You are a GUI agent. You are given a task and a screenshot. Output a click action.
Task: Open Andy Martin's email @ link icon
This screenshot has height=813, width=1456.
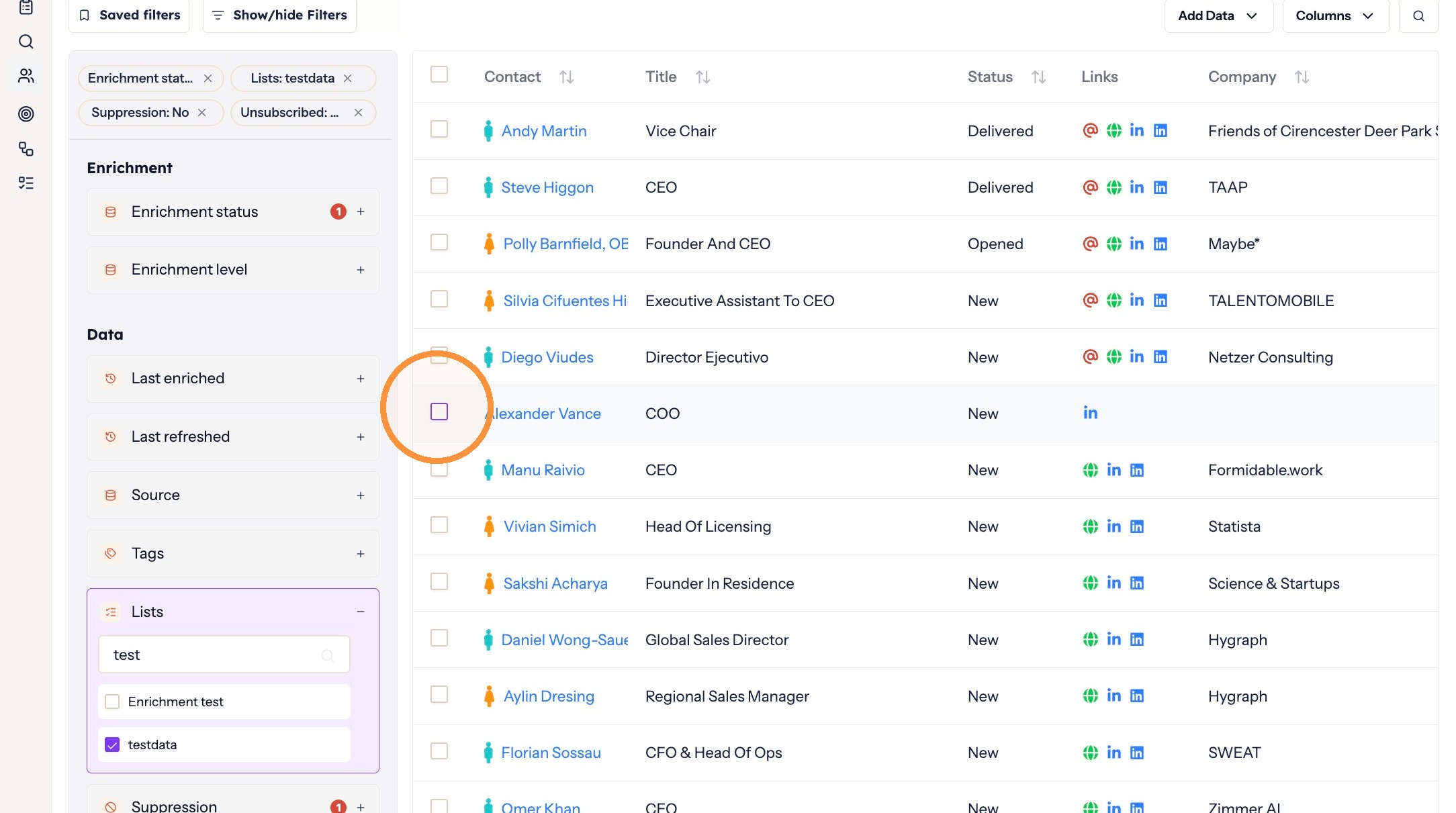tap(1090, 130)
